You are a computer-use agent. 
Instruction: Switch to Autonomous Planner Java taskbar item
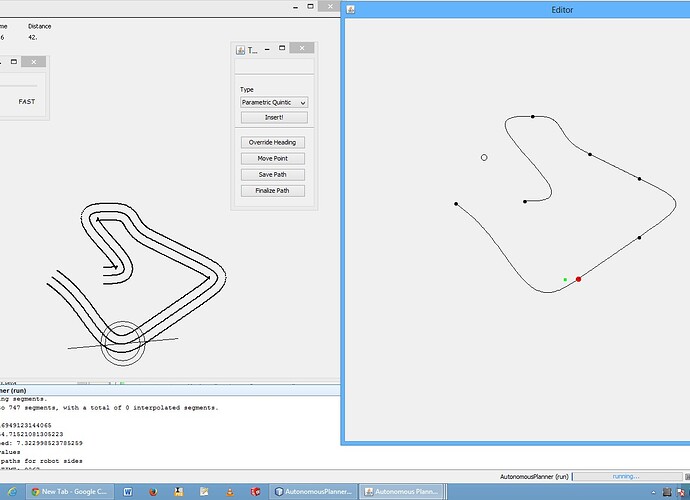(x=401, y=492)
